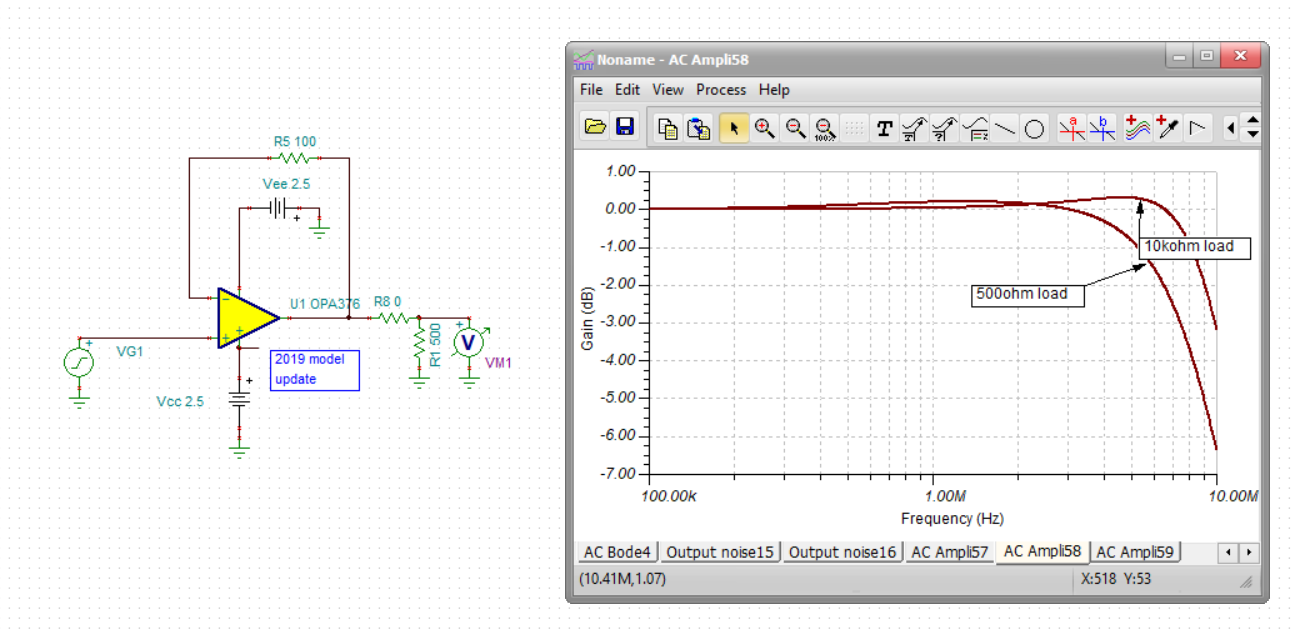
Task: Select the Vcc 2.5 battery
Action: coord(239,401)
